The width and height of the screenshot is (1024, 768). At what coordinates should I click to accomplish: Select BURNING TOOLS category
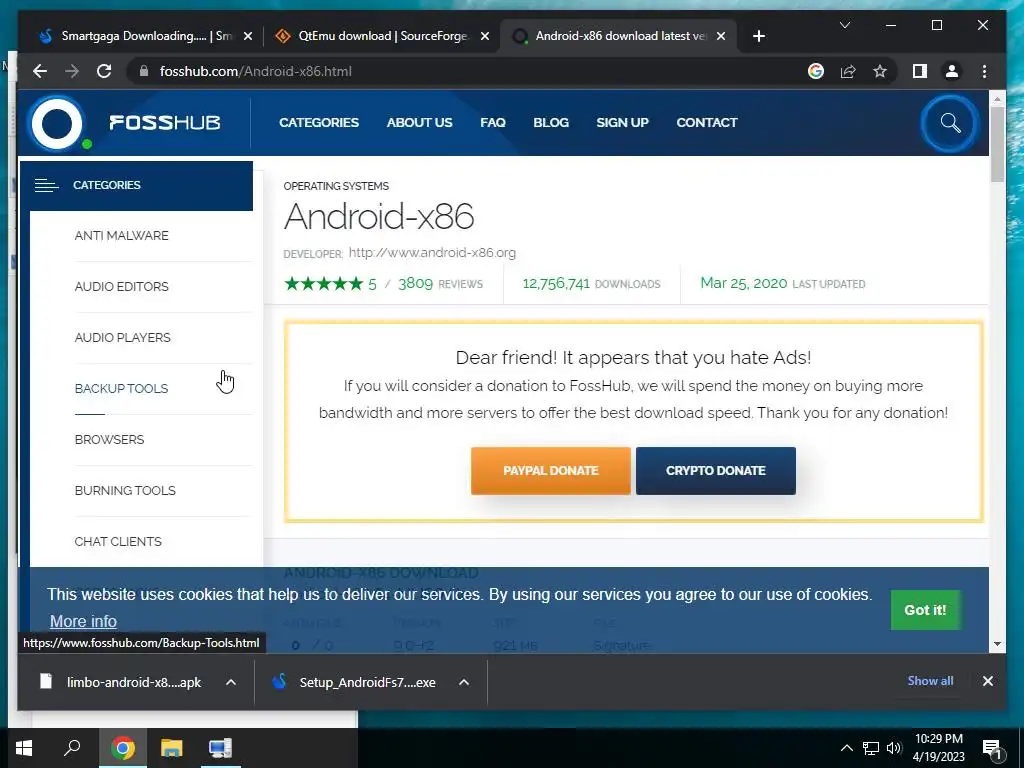point(125,490)
